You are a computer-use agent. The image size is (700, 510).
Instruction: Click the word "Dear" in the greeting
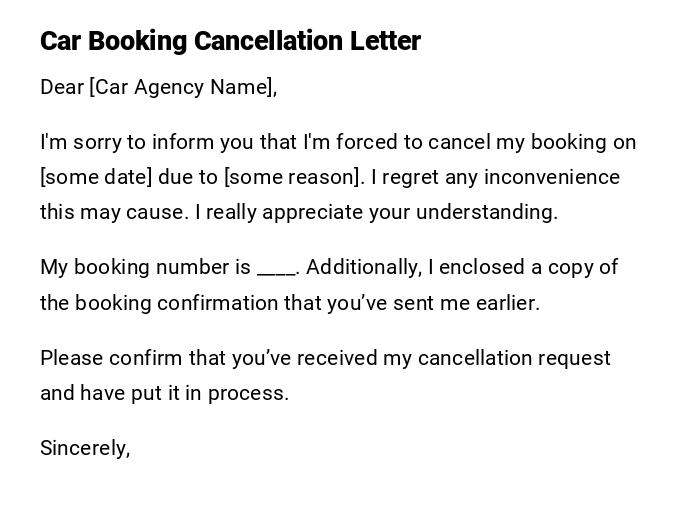click(x=62, y=87)
